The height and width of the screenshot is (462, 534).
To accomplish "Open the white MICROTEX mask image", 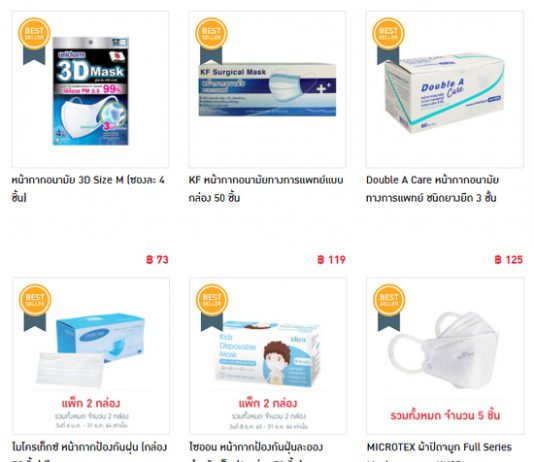I will click(x=445, y=356).
